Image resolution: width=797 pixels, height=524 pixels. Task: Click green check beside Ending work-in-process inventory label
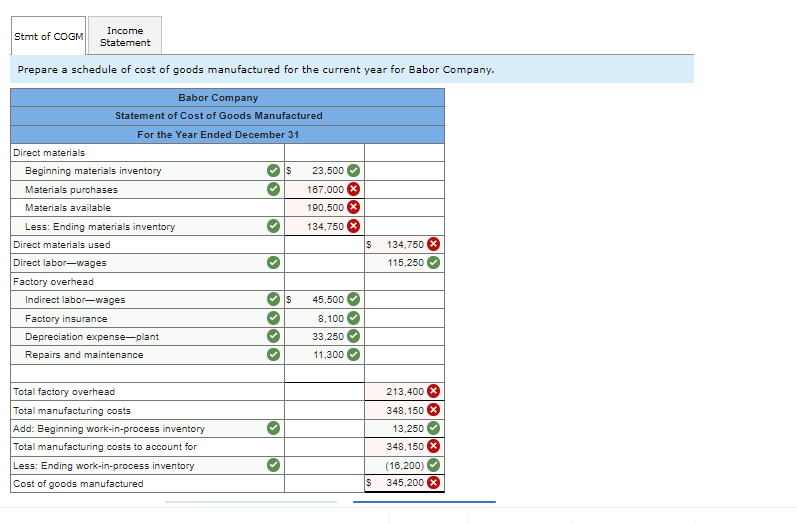pos(273,465)
